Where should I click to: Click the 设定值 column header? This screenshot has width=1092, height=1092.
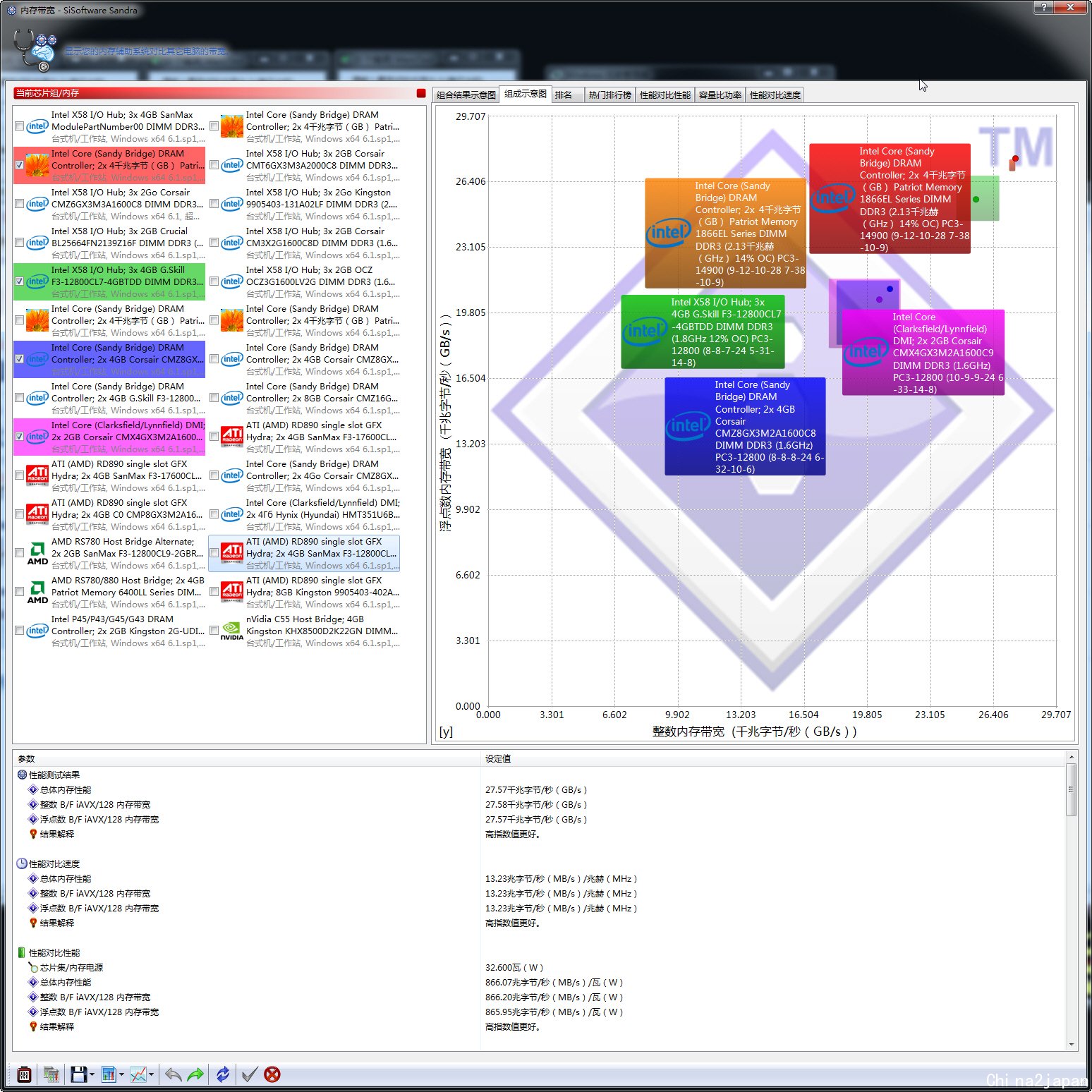(x=773, y=758)
